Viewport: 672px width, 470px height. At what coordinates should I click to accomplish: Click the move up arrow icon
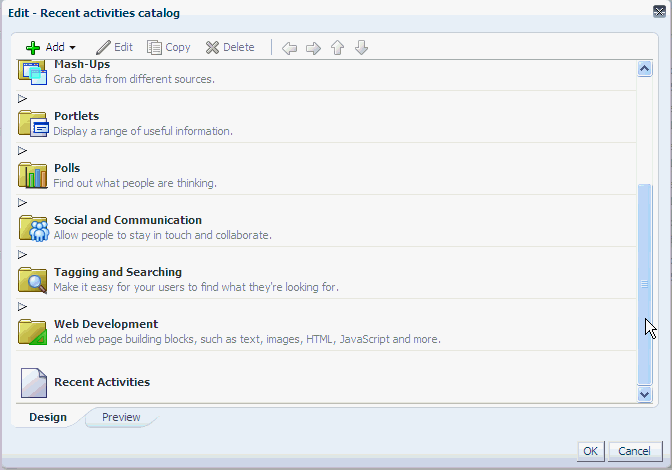pyautogui.click(x=337, y=48)
